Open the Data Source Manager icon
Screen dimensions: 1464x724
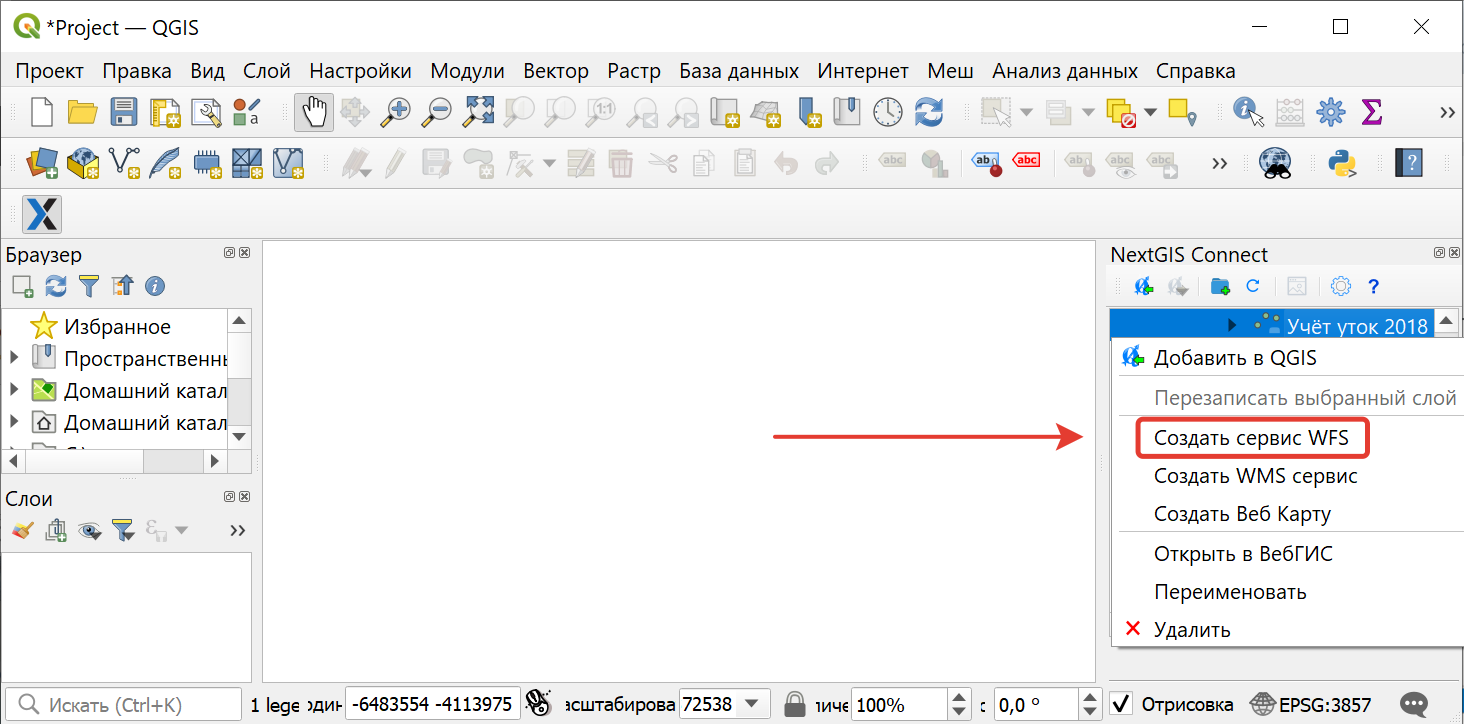coord(41,162)
